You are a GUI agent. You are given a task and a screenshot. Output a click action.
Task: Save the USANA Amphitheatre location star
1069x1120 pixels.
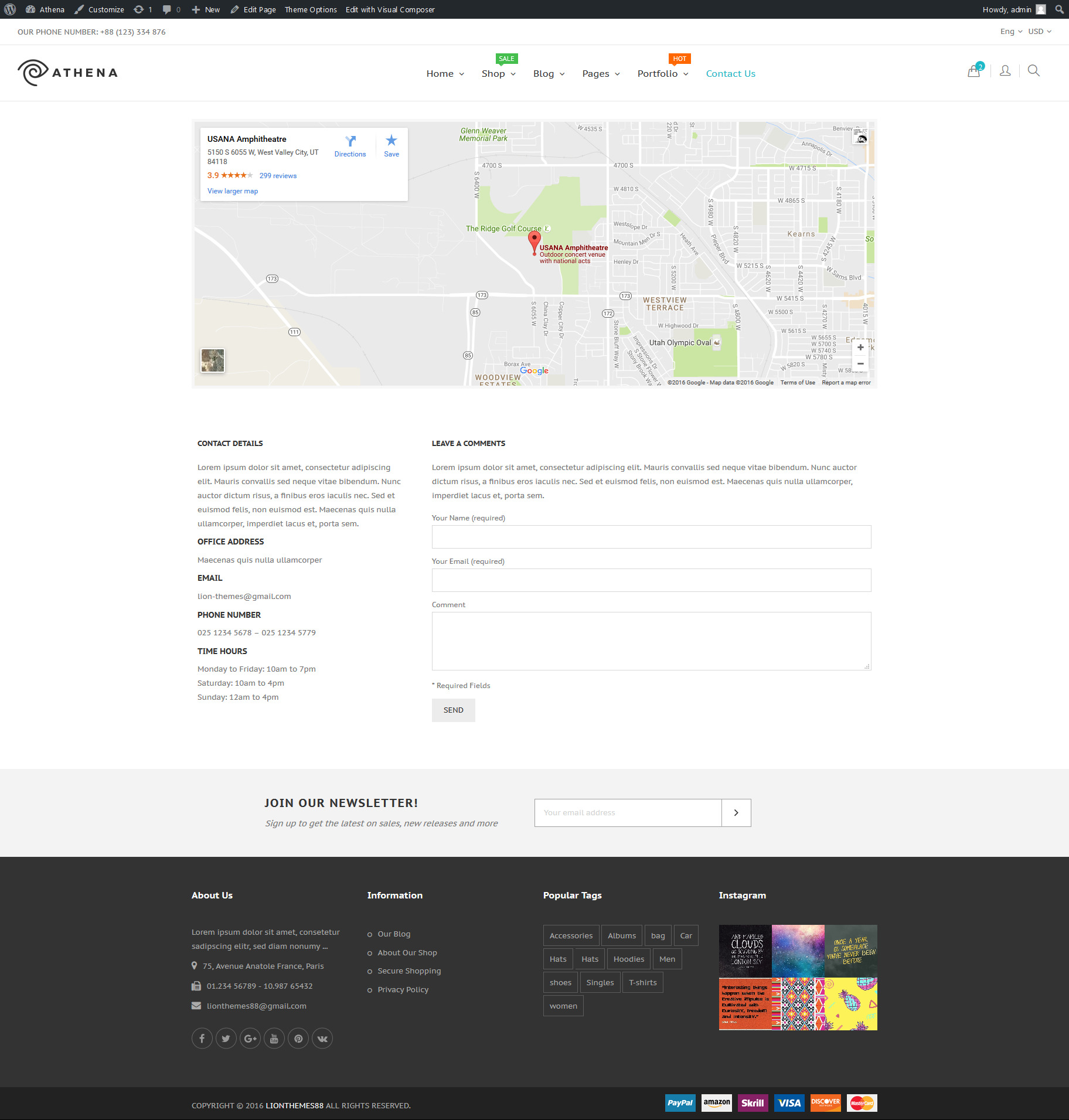point(391,141)
